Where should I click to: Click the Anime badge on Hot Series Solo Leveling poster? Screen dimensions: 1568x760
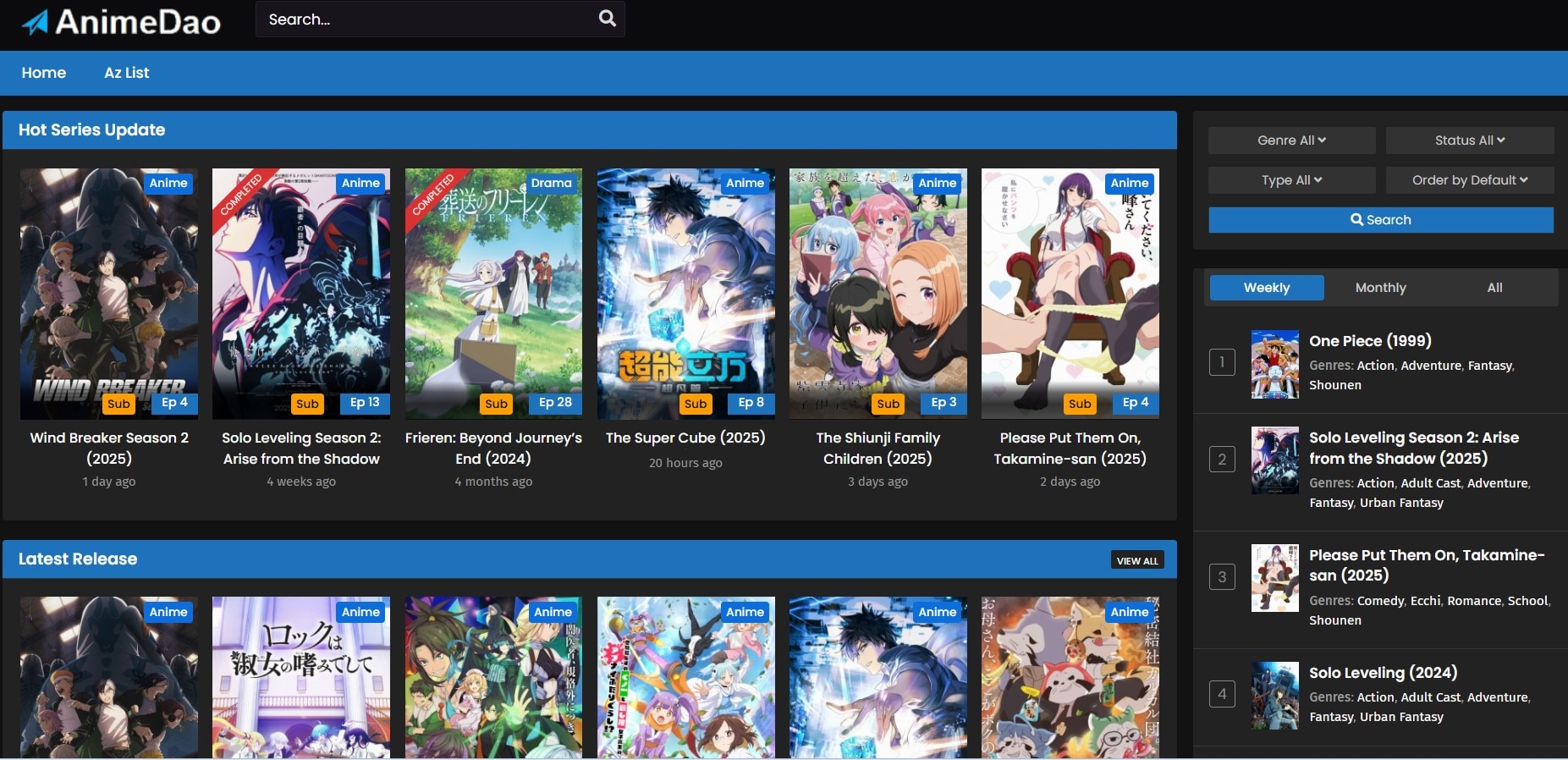(x=360, y=184)
